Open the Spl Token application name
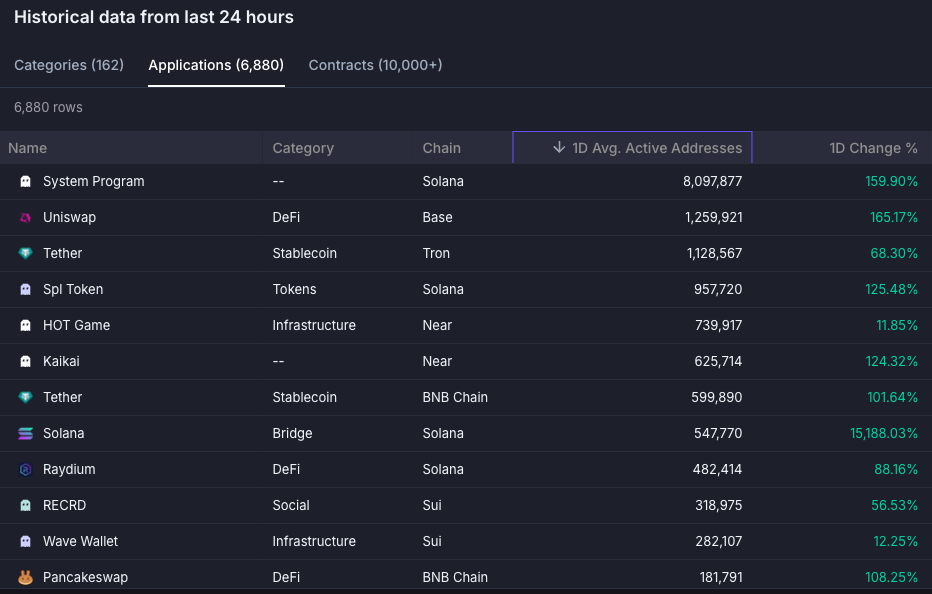Viewport: 932px width, 594px height. tap(73, 290)
